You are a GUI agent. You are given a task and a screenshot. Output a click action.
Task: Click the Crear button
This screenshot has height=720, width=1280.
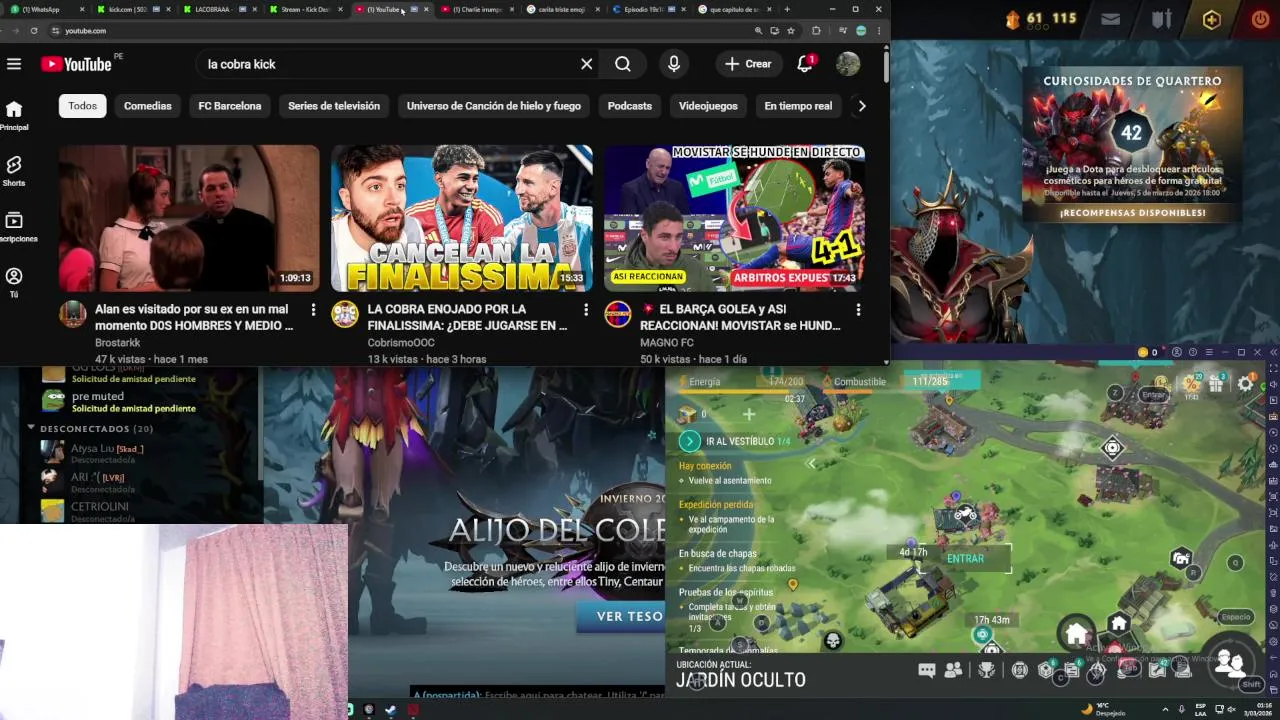tap(749, 64)
